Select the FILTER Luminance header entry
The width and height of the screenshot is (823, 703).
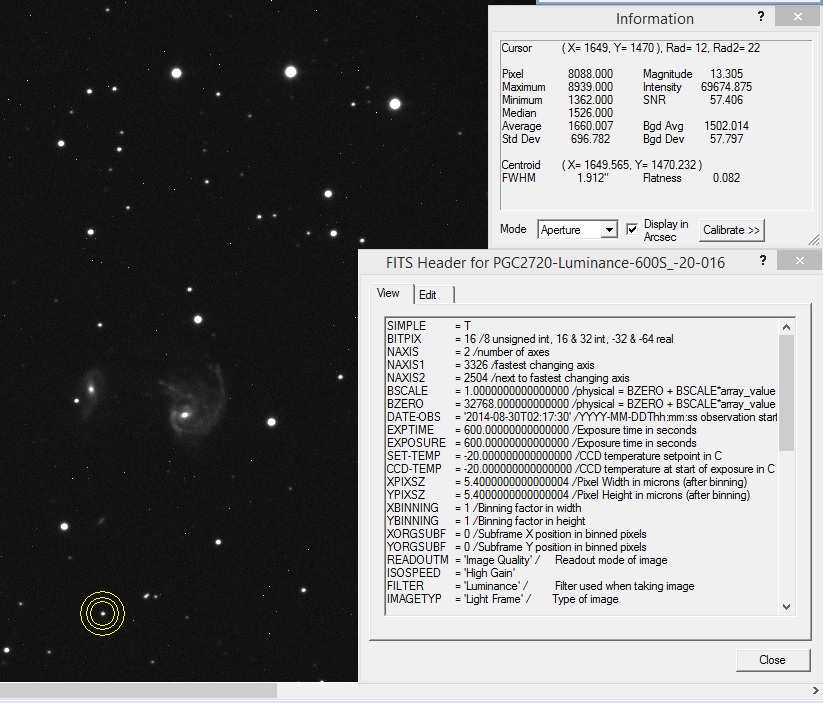[x=500, y=585]
